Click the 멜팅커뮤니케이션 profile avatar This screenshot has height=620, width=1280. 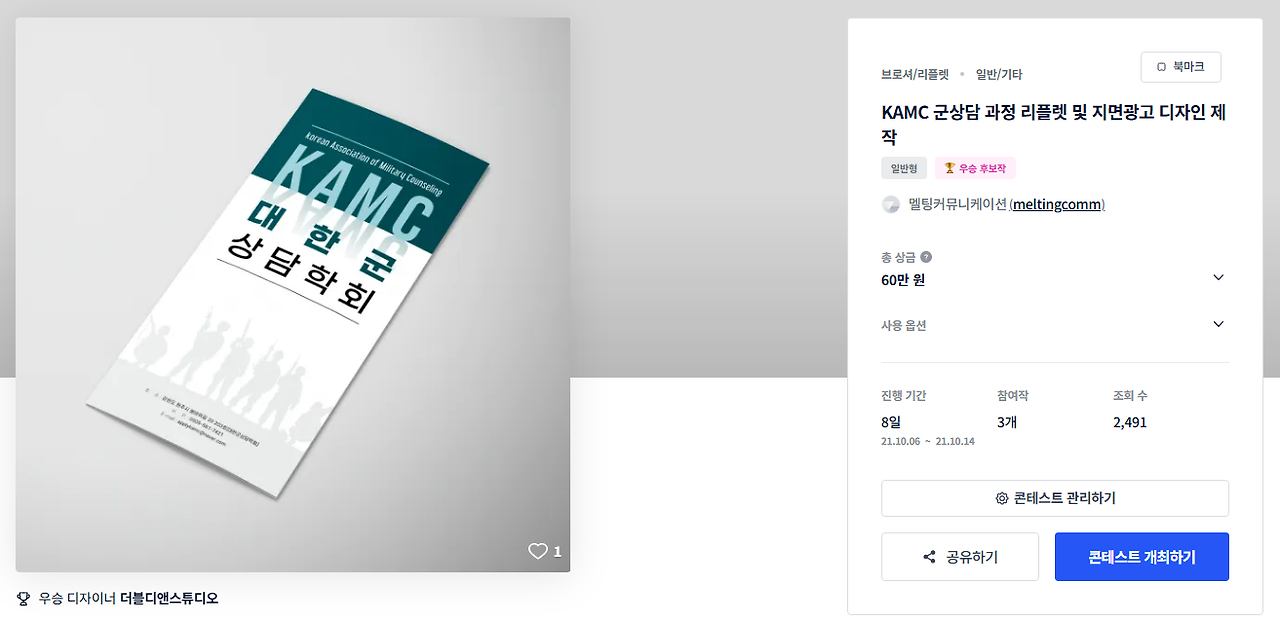(x=891, y=204)
